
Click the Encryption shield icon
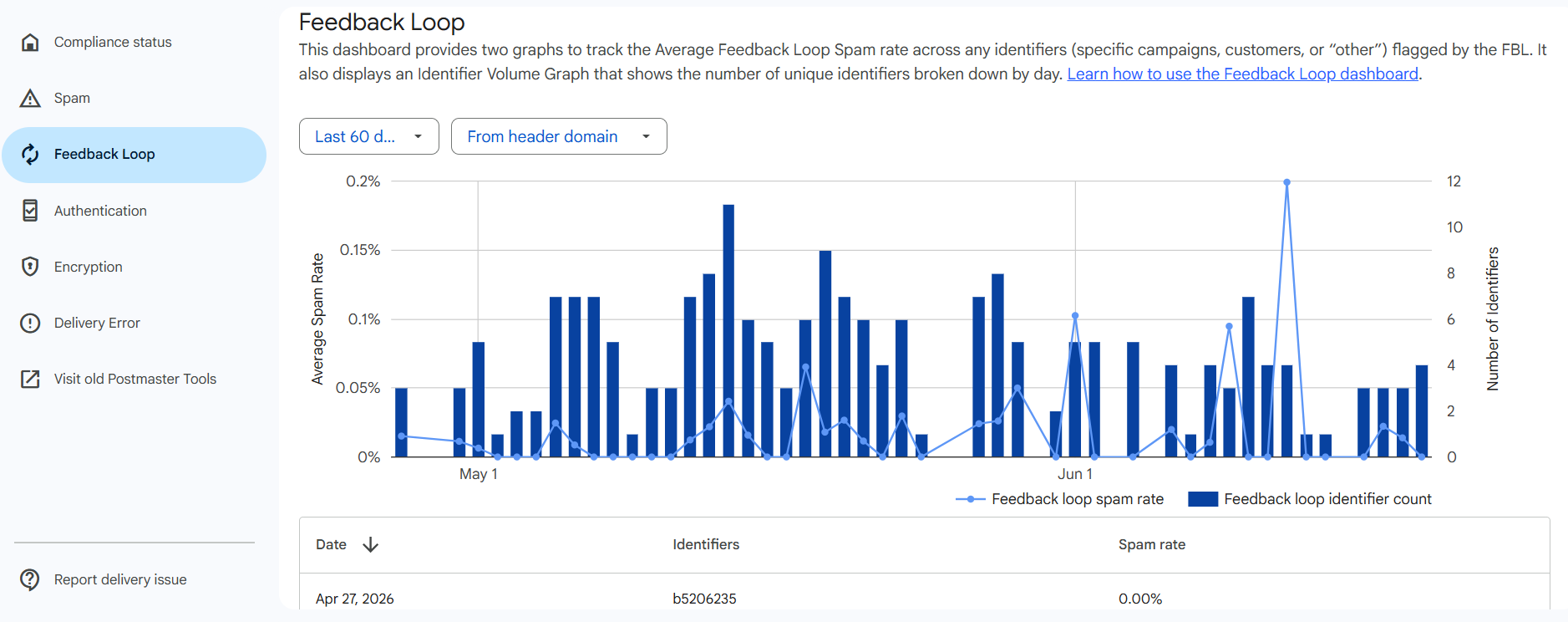30,267
